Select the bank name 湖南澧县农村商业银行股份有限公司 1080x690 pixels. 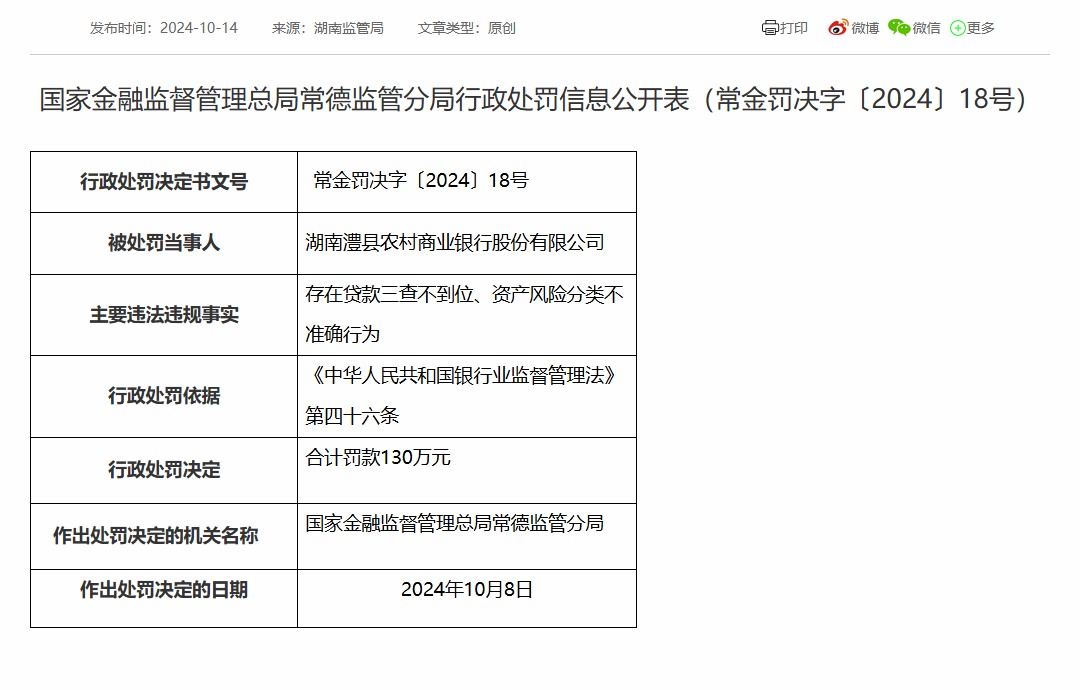(455, 242)
